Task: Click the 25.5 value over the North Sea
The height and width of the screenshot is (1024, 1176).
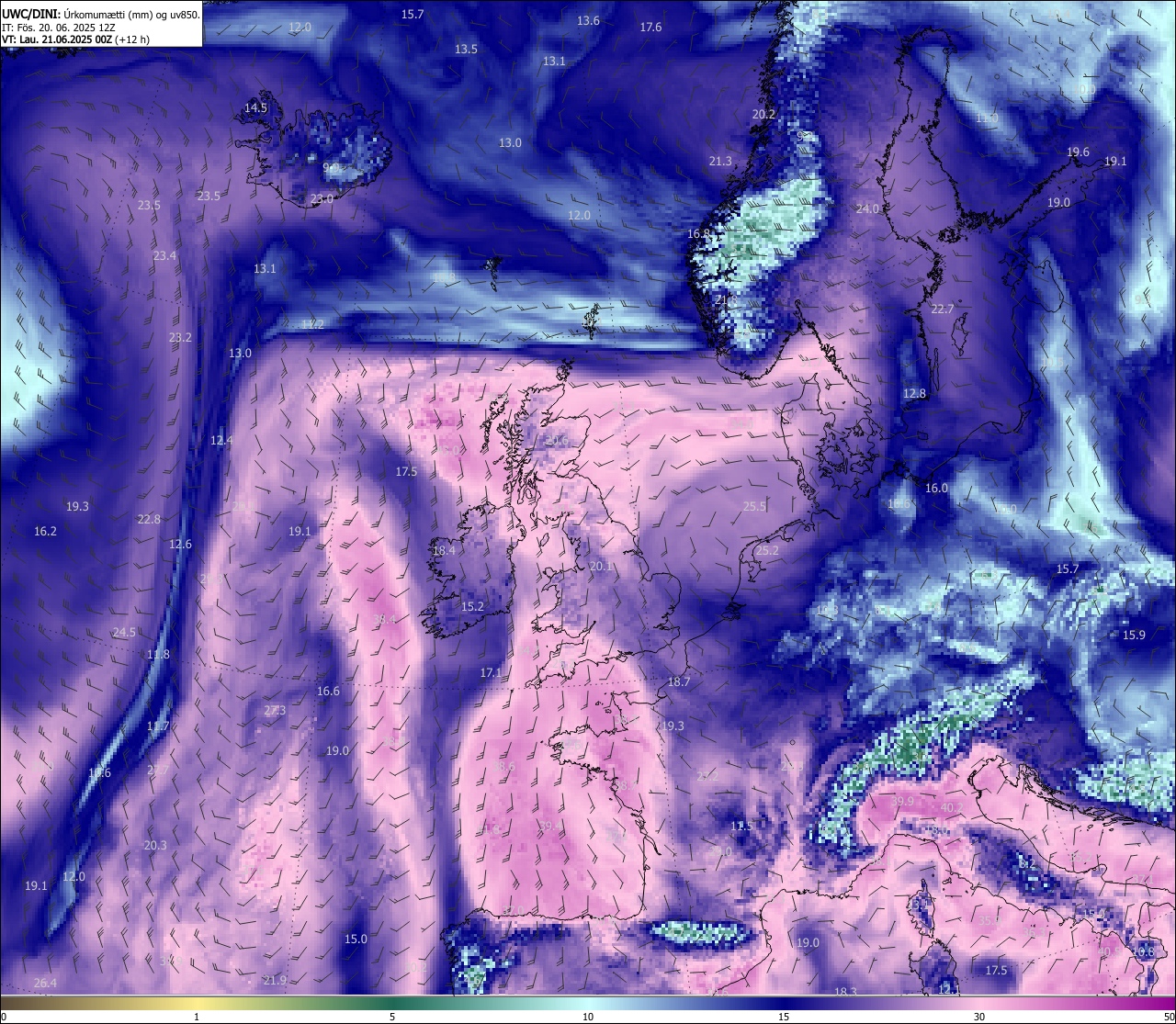Action: (x=754, y=506)
